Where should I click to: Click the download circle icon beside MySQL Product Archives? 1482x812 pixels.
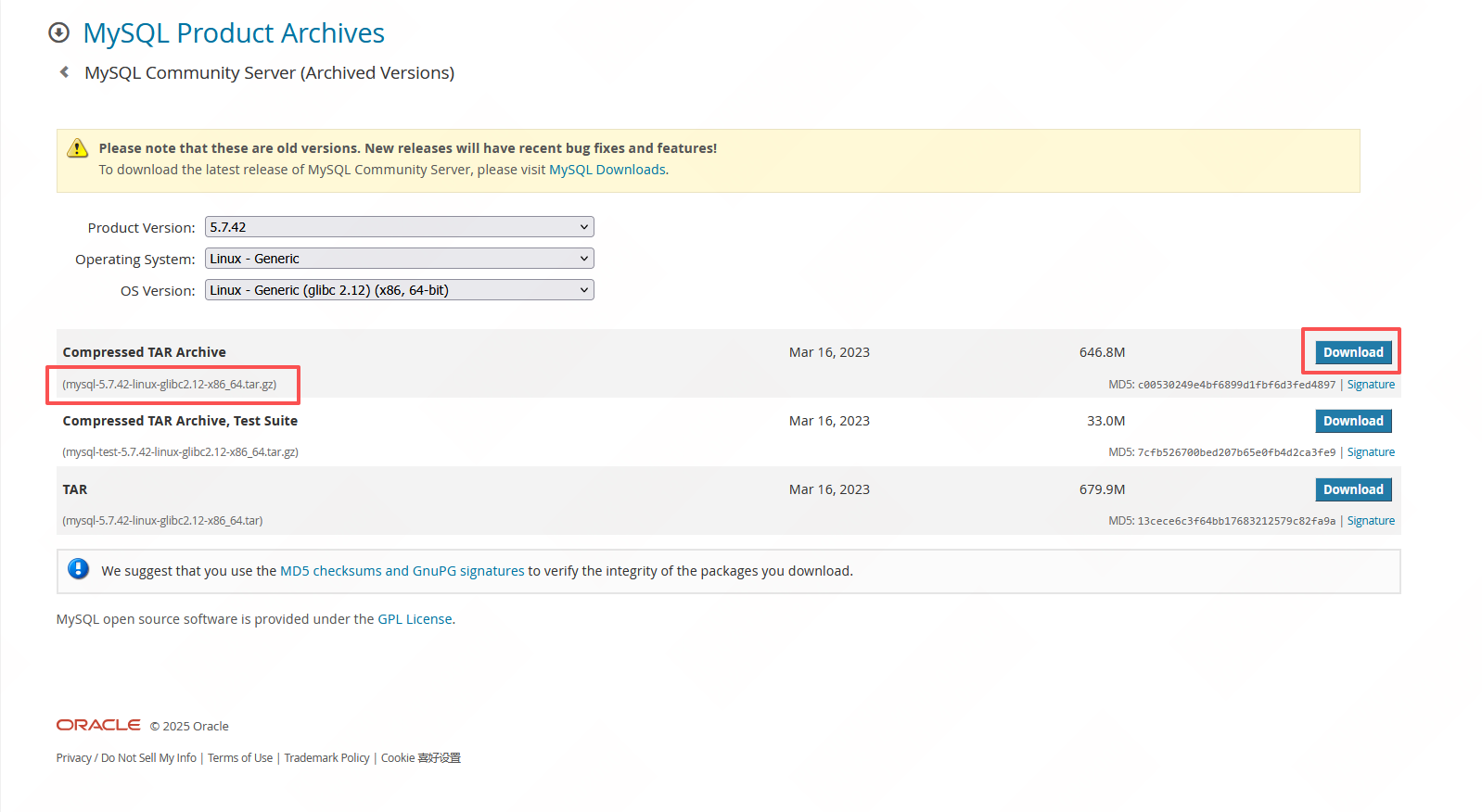tap(58, 32)
